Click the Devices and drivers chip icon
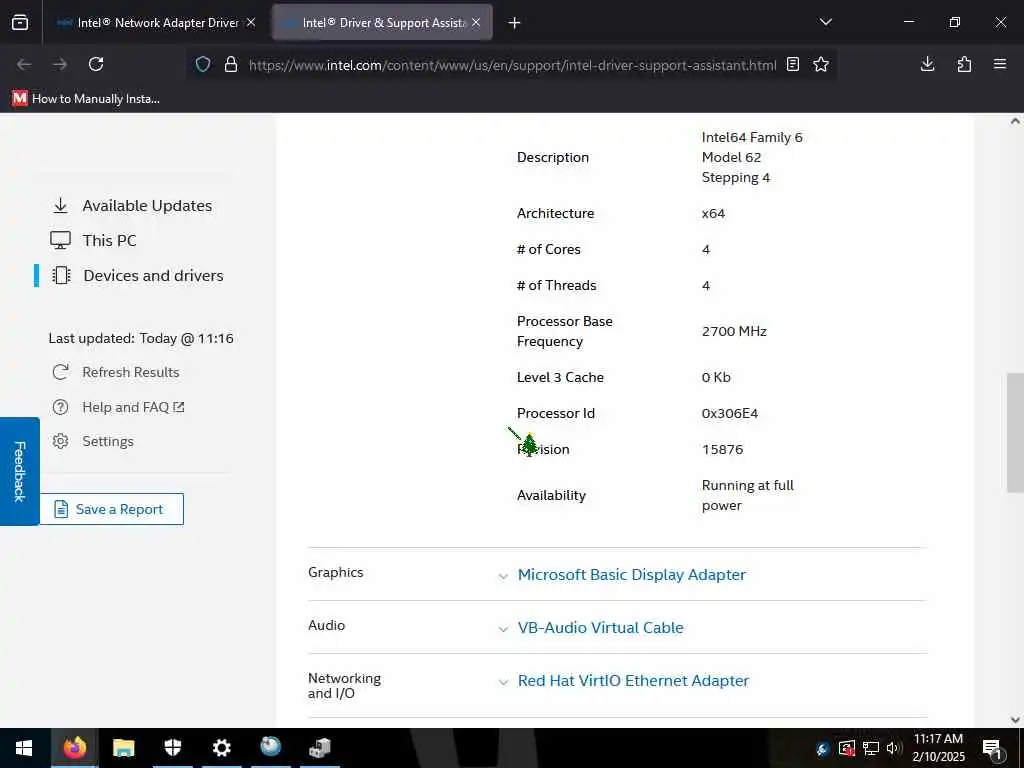Screen dimensions: 1024x768 [x=61, y=276]
